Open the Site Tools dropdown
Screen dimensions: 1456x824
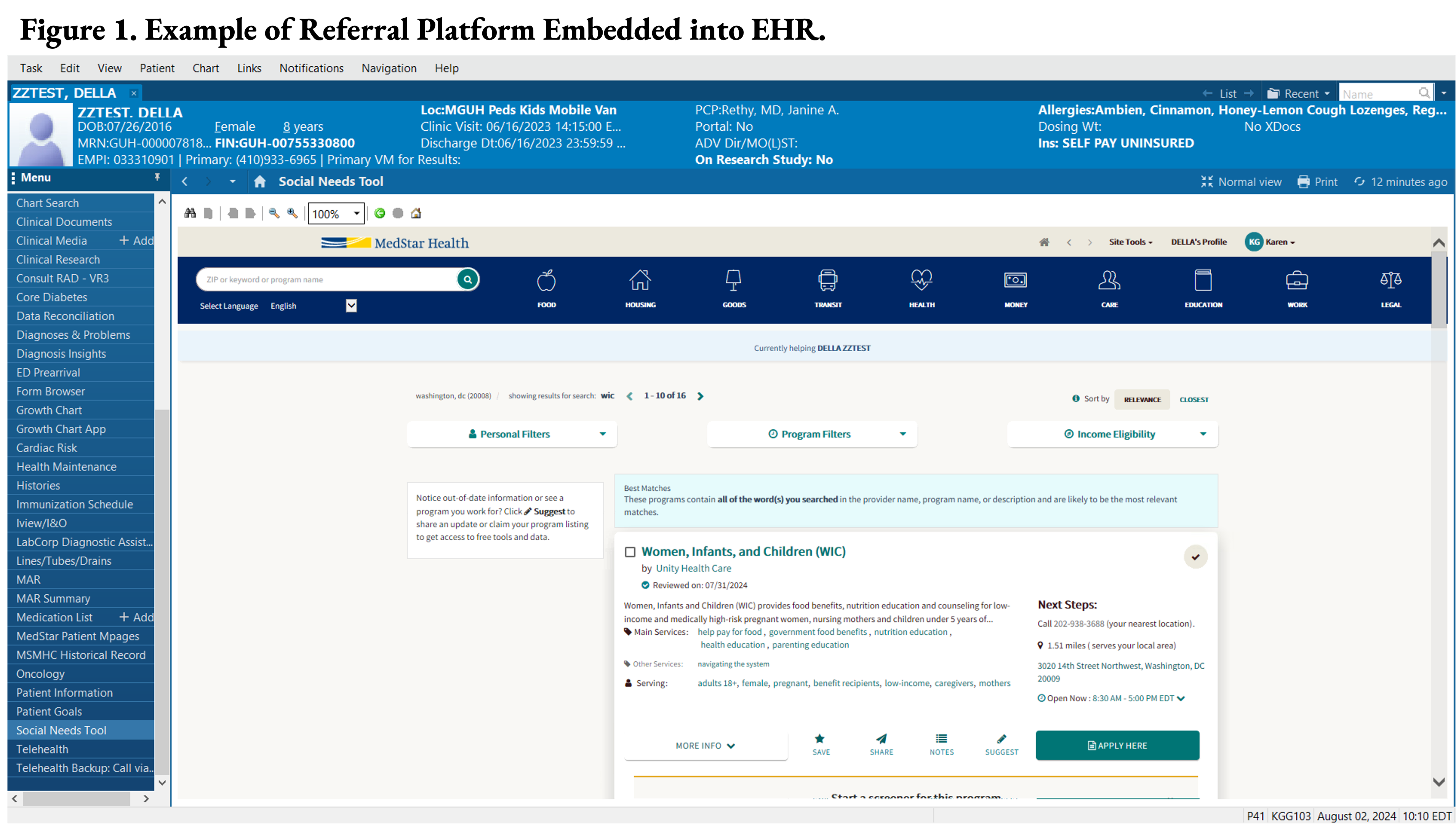point(1130,242)
